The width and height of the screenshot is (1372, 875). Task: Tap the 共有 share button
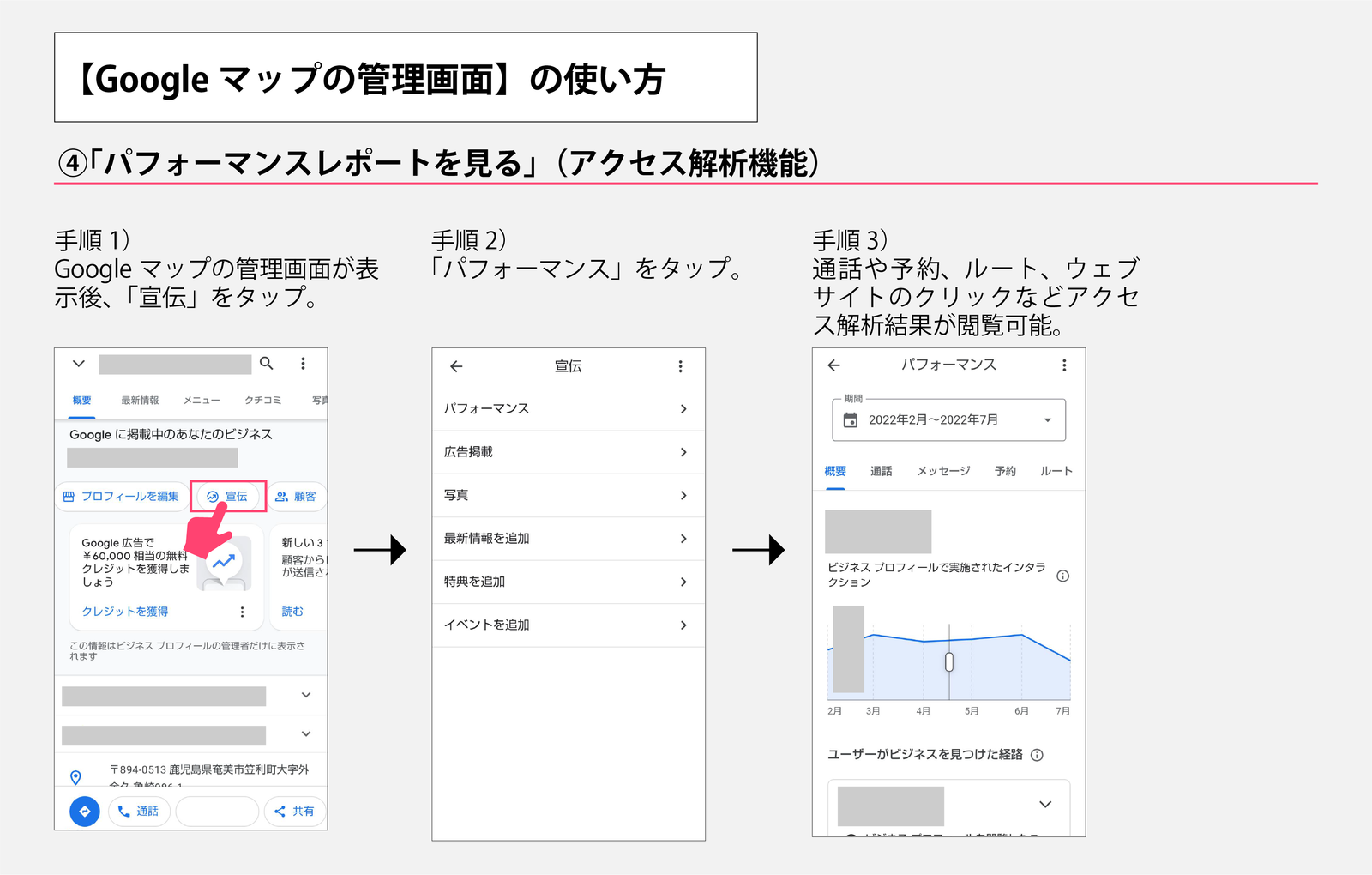(x=294, y=811)
